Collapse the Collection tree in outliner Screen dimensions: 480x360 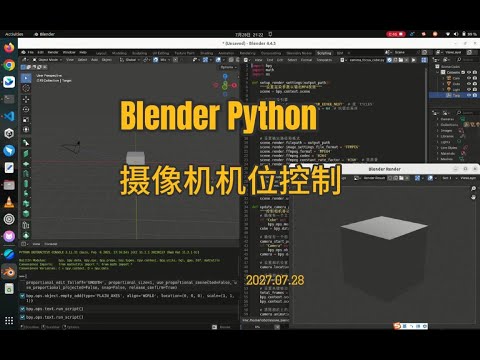point(438,72)
